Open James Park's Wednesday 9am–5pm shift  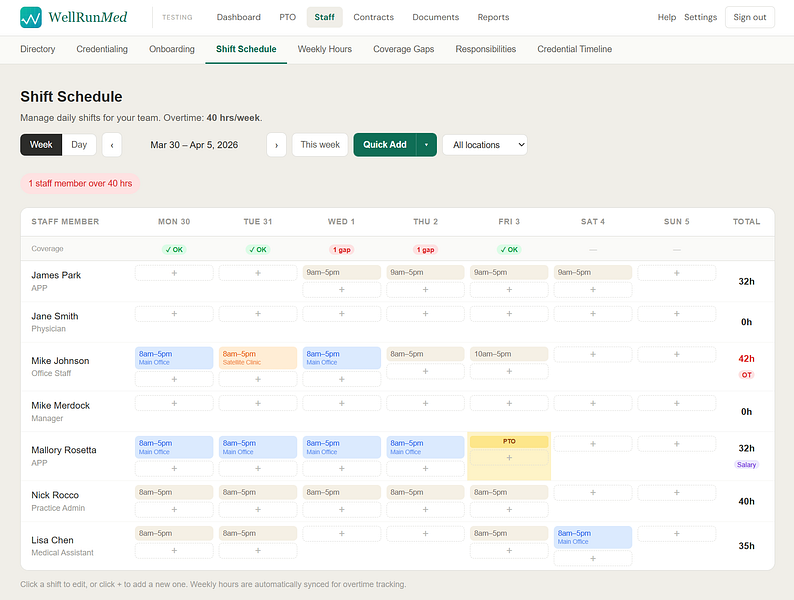pos(342,272)
